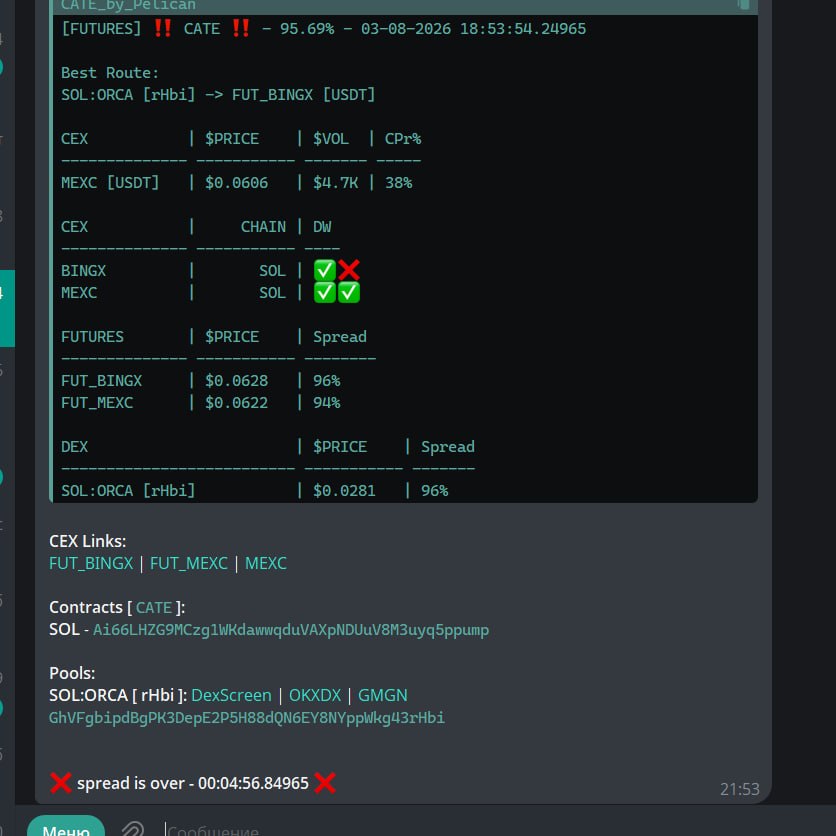Click the CPr% column header
Screen dimensions: 836x836
pos(403,139)
